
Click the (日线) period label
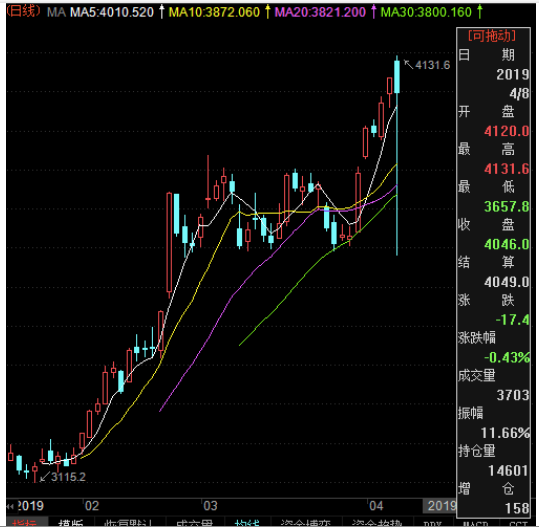23,11
